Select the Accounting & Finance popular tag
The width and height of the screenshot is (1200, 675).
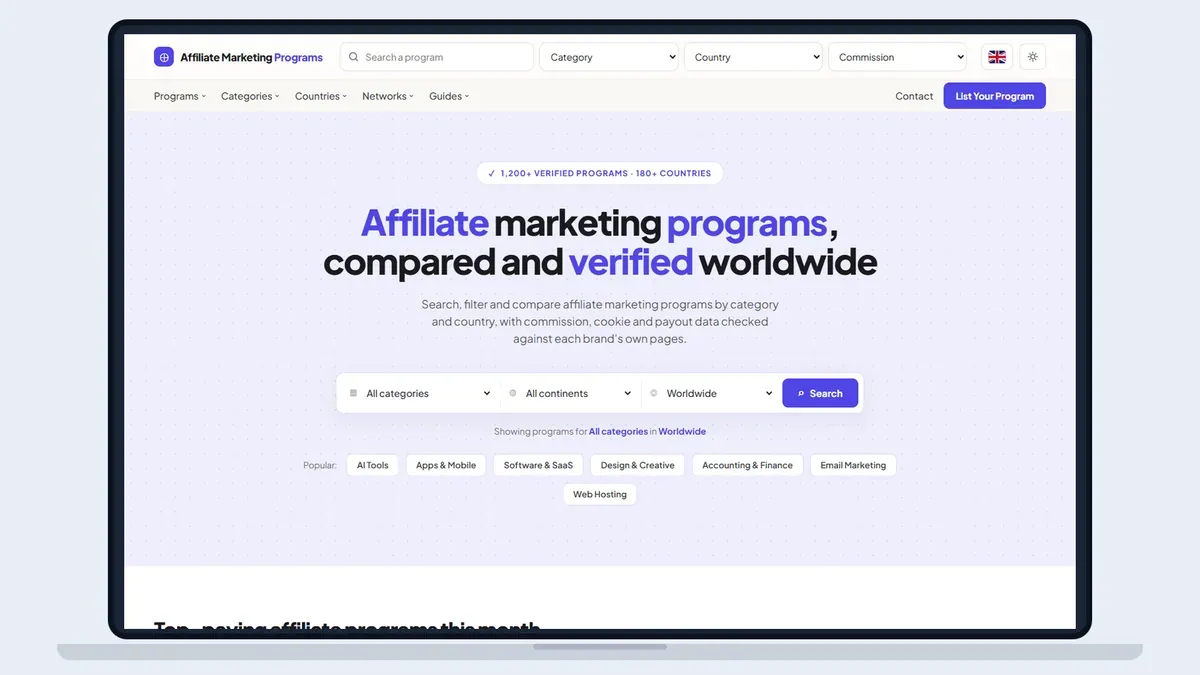tap(747, 465)
